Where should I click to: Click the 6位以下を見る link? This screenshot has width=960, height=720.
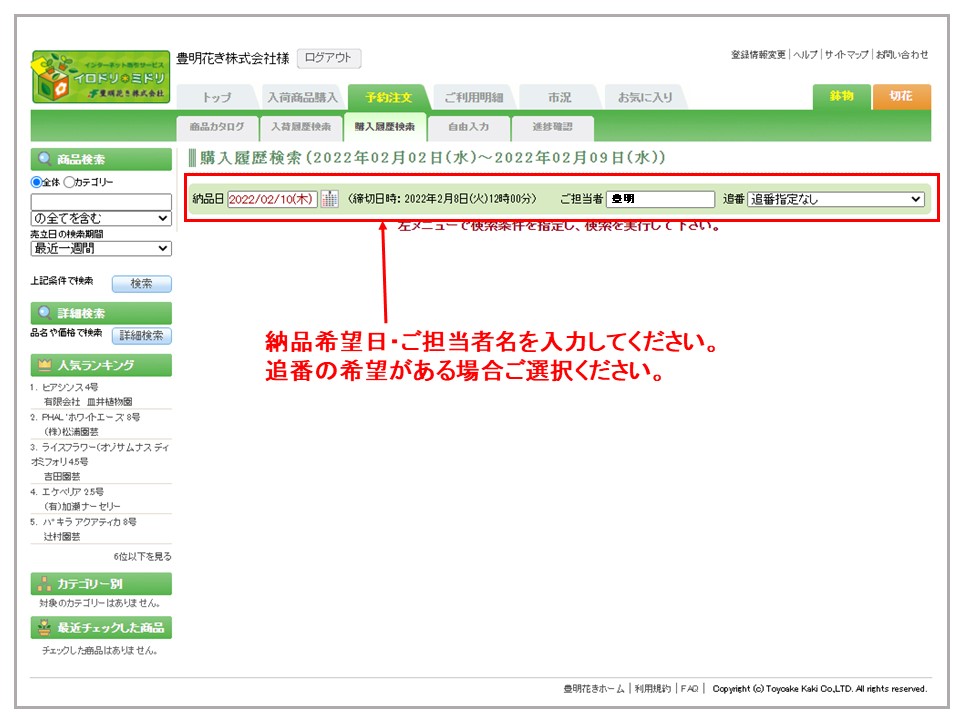click(x=142, y=556)
